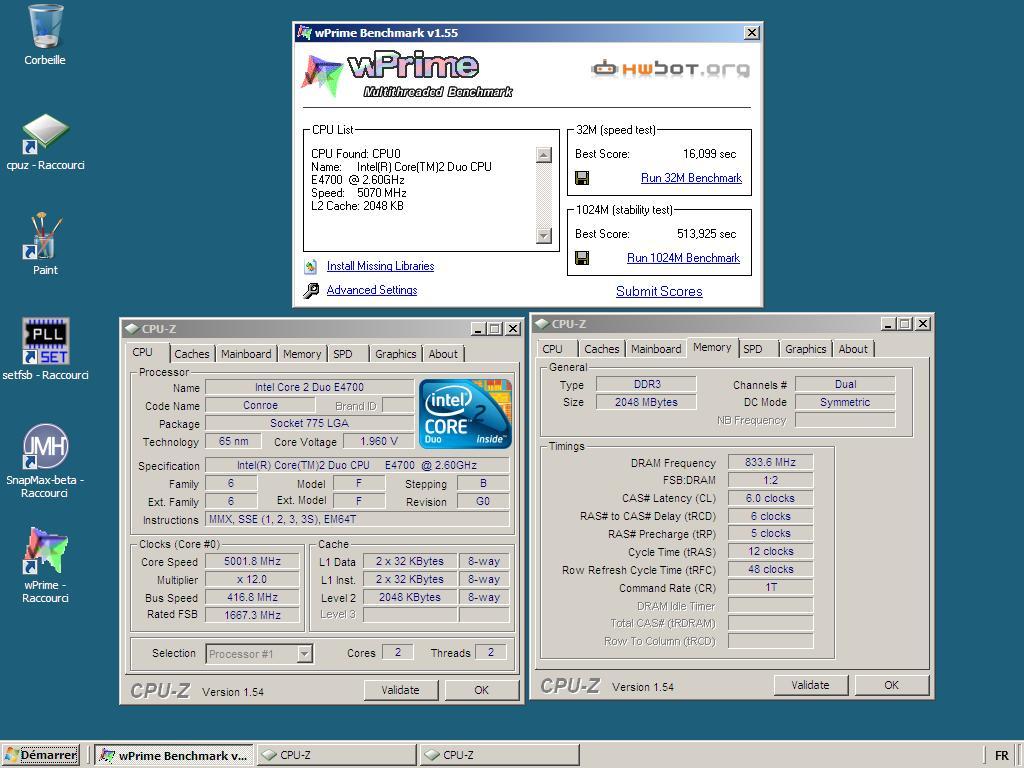Run the 1024M Benchmark
Viewport: 1024px width, 768px height.
point(683,258)
